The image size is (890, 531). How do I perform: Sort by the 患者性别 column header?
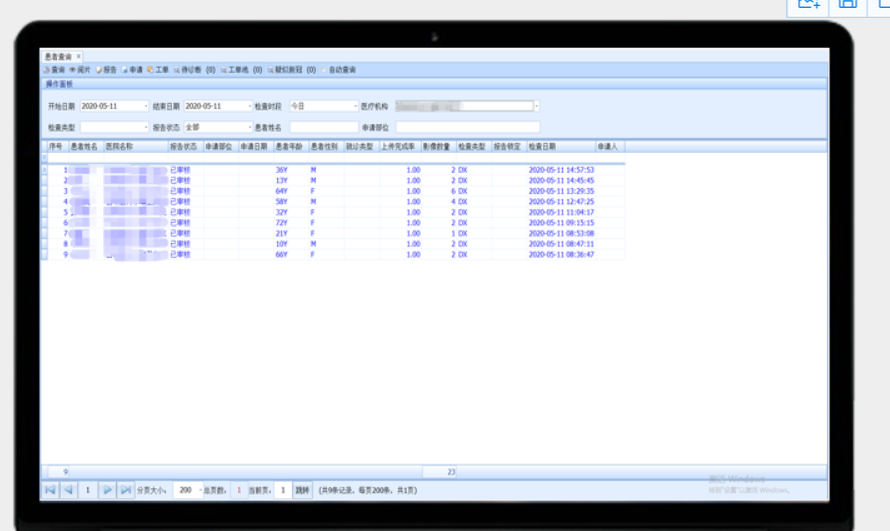click(x=327, y=146)
